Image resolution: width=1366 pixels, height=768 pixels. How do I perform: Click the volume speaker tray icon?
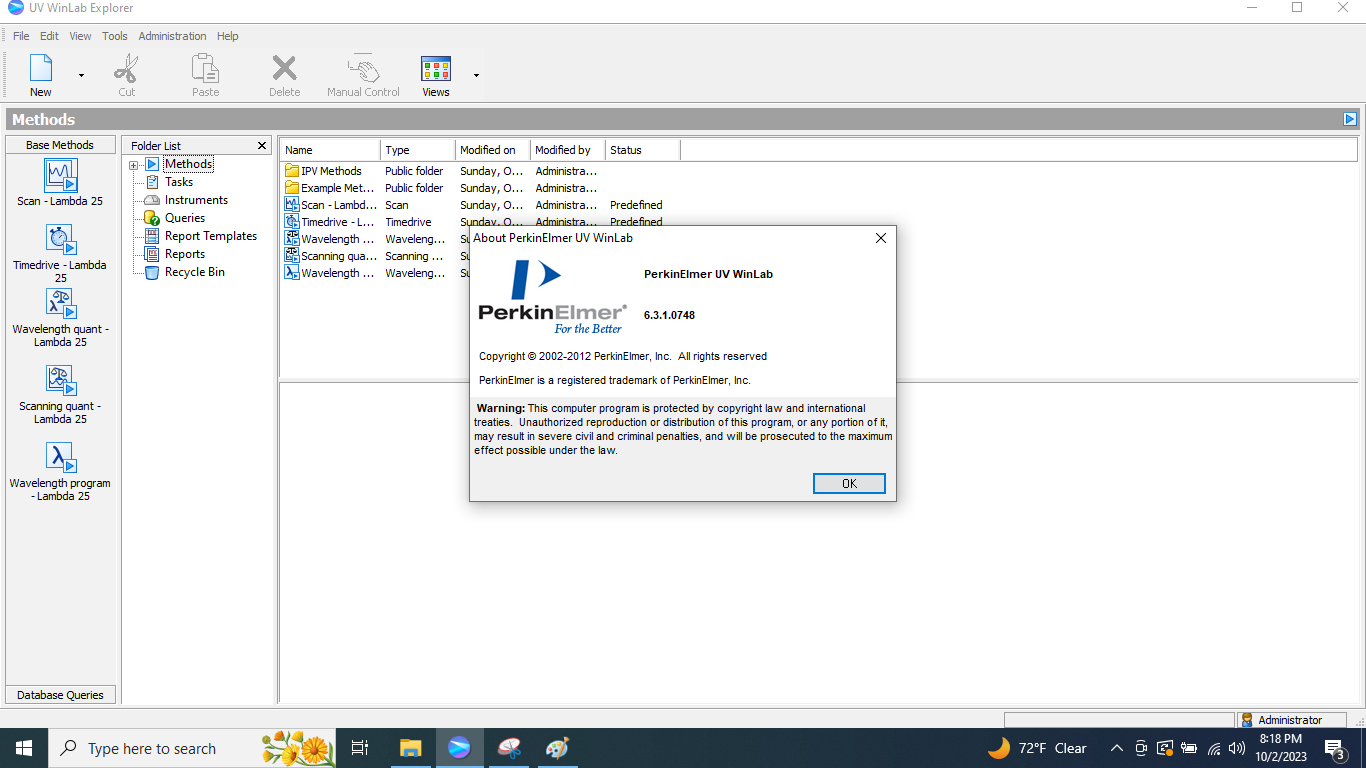1238,748
